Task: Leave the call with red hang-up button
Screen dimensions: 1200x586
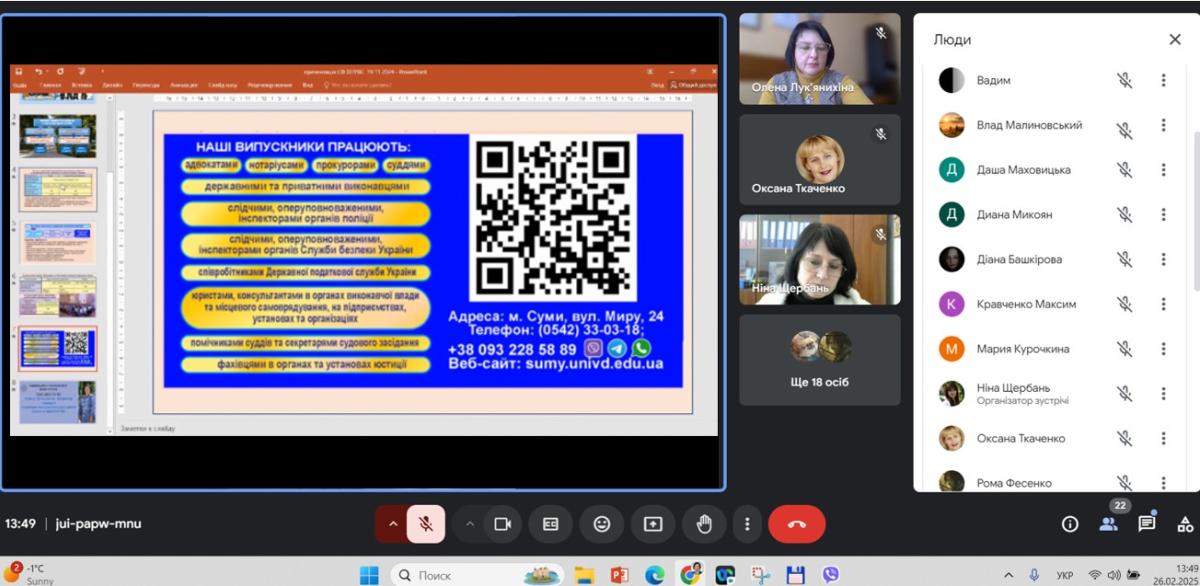Action: [x=797, y=524]
